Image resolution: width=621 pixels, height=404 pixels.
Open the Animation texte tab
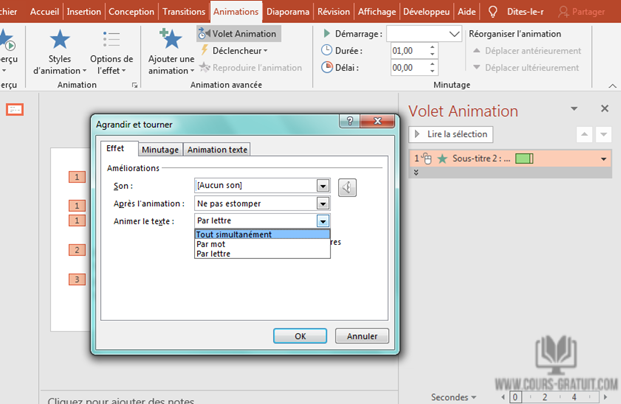(x=217, y=149)
